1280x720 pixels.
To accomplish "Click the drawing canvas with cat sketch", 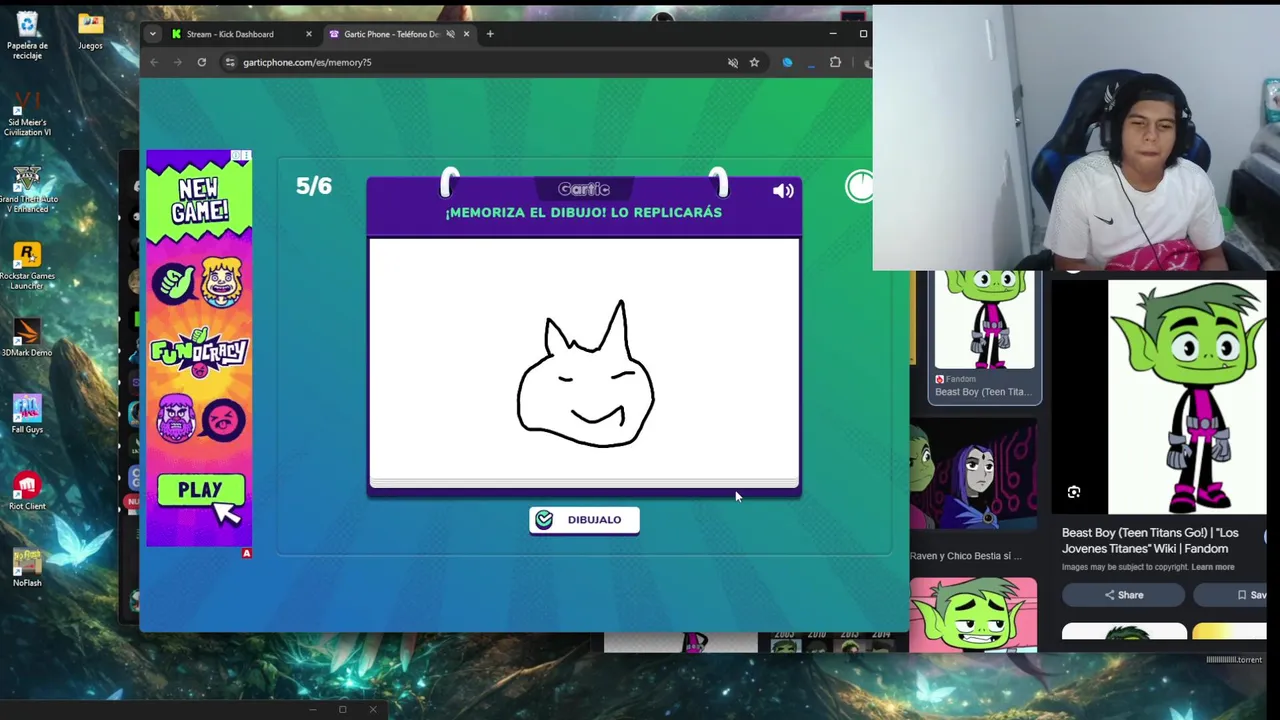I will click(x=584, y=360).
